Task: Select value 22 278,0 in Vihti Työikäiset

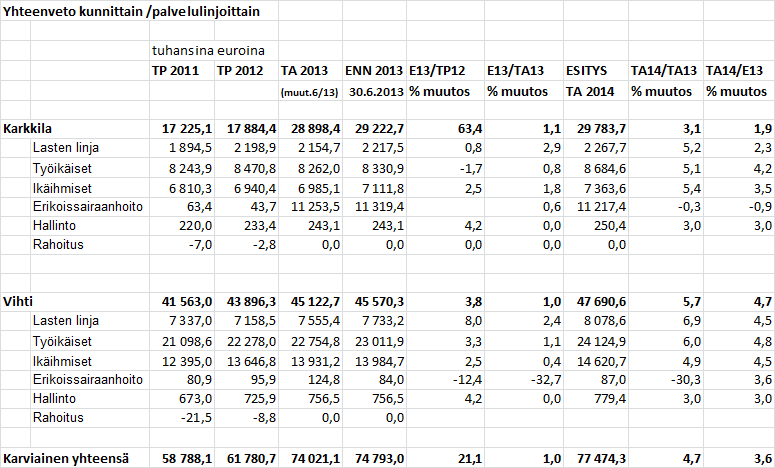Action: click(252, 341)
